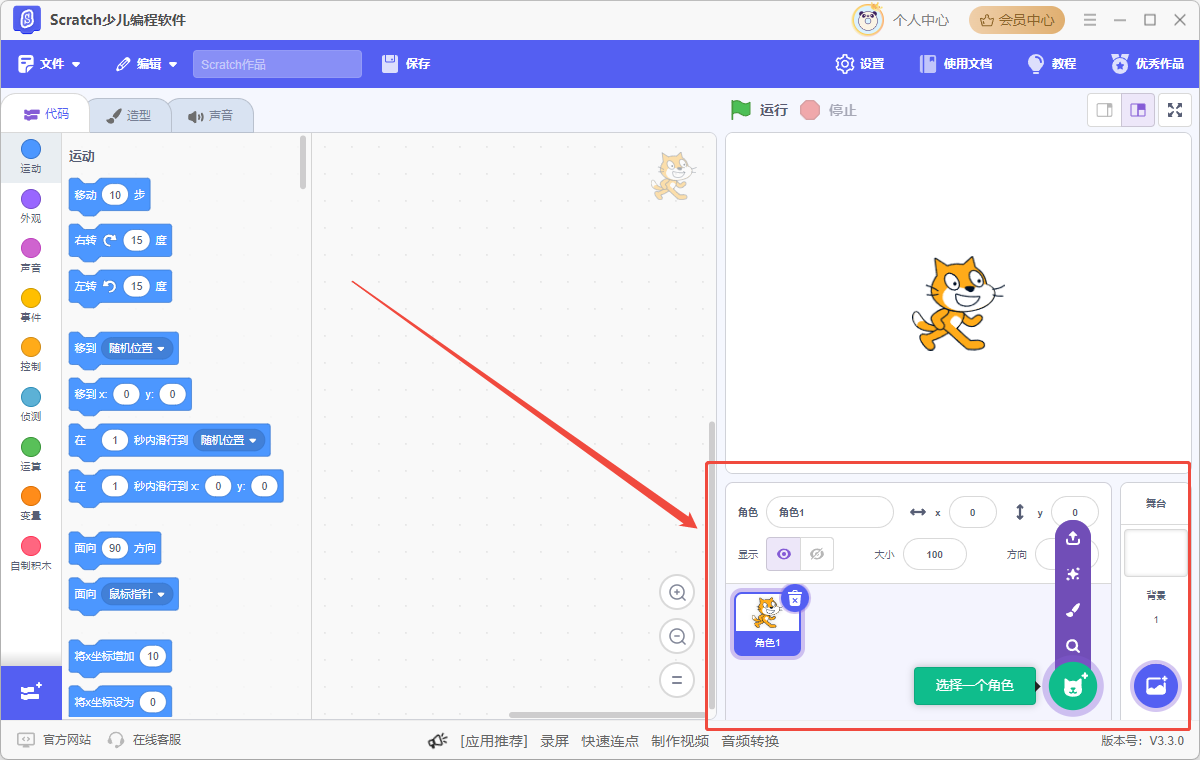
Task: Open 使用文档 documentation
Action: point(956,64)
